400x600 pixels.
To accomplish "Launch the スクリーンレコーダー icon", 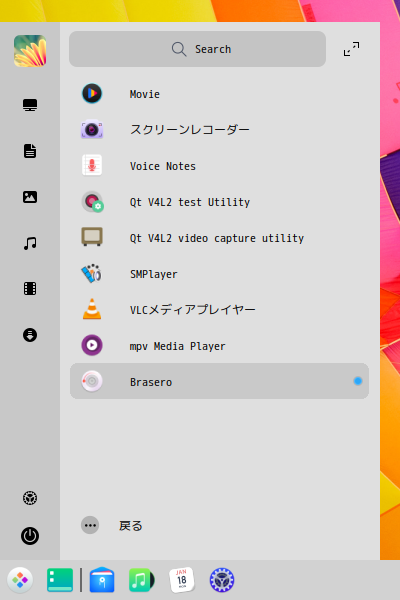I will click(x=92, y=129).
